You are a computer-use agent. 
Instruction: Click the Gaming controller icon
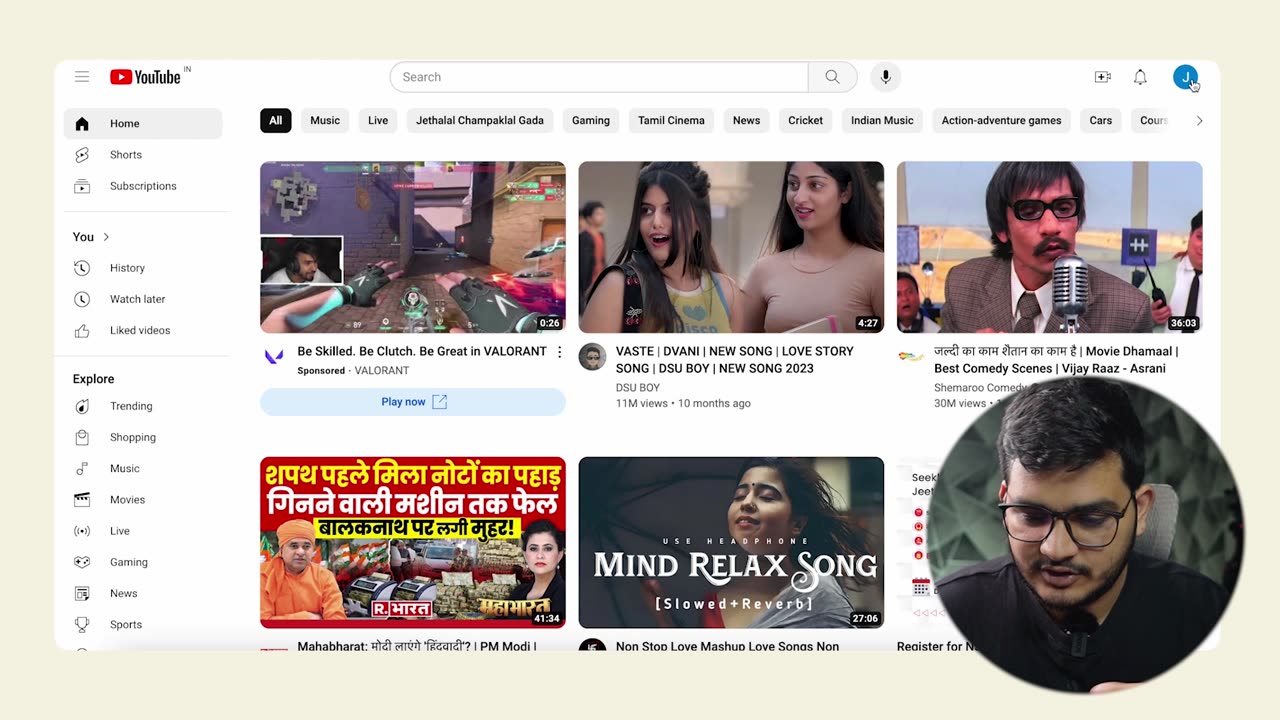tap(82, 562)
